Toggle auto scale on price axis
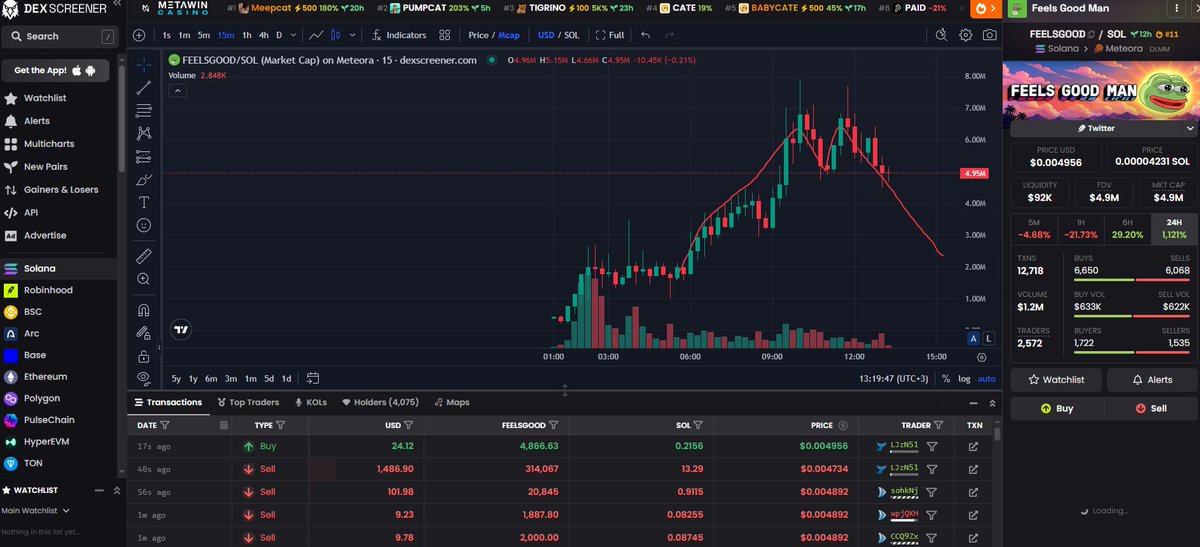Screen dimensions: 1200x547 (986, 378)
